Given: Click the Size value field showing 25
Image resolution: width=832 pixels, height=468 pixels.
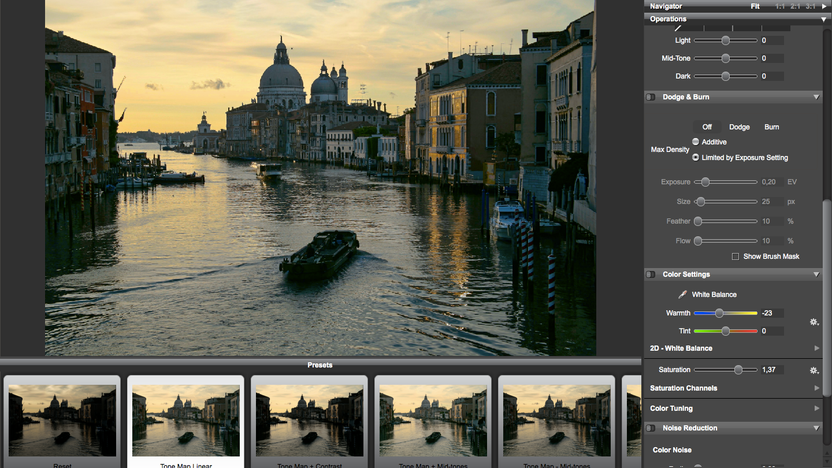Looking at the screenshot, I should point(772,202).
